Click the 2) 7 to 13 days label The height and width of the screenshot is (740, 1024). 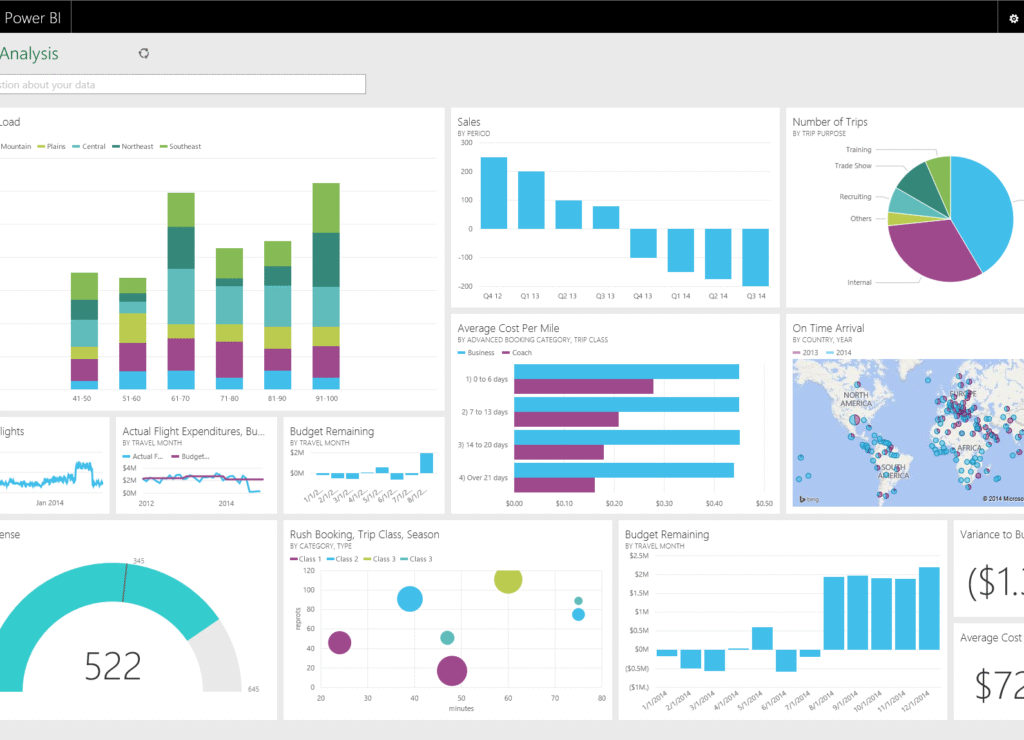coord(484,412)
